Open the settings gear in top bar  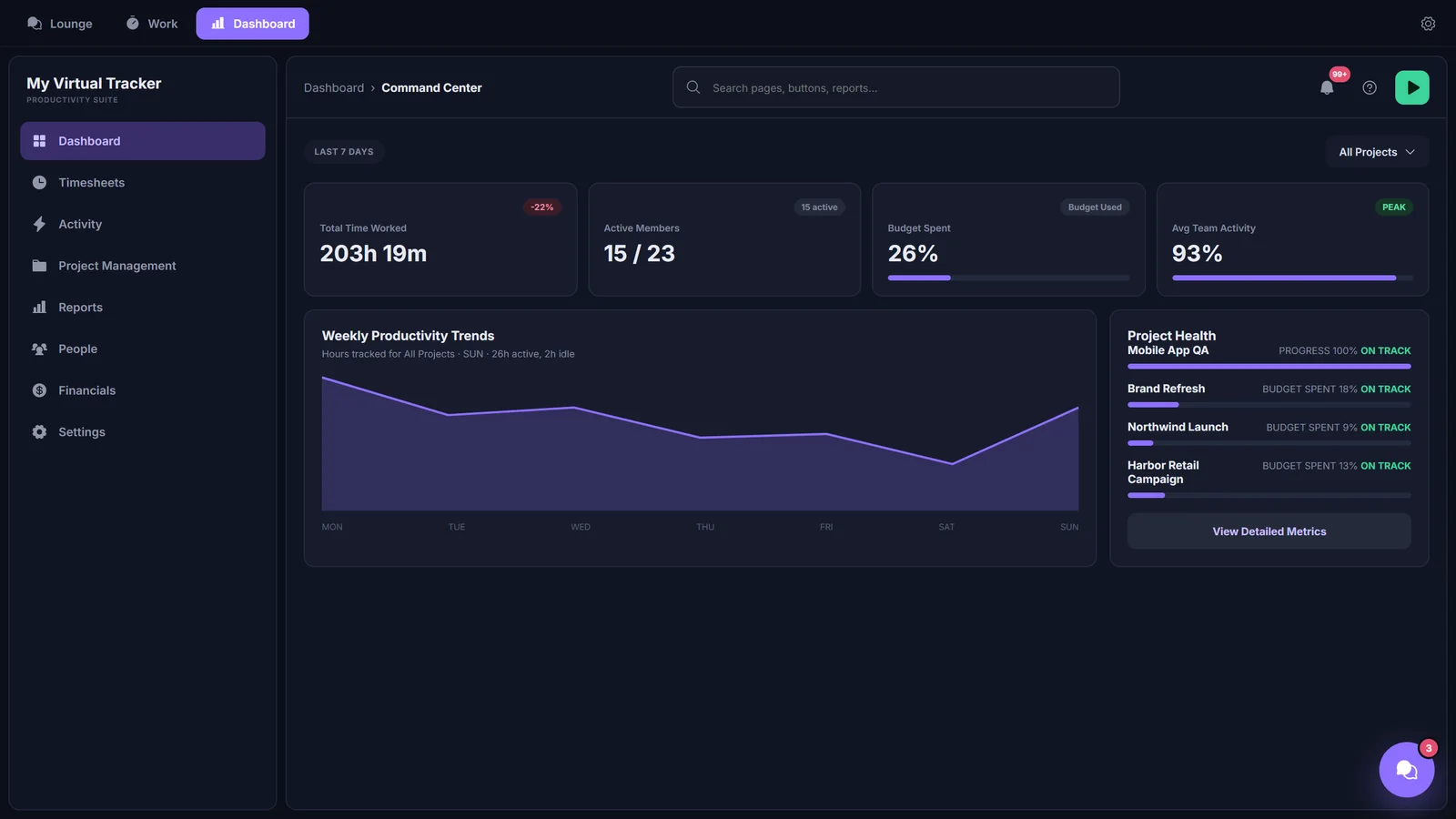[1428, 24]
